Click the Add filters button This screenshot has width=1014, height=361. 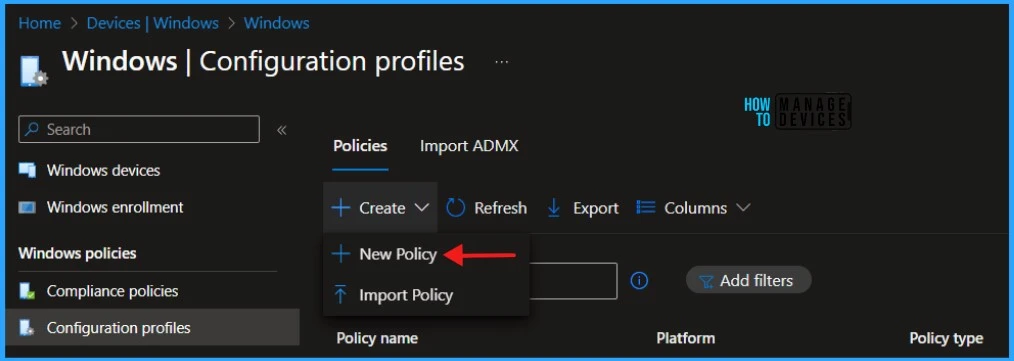point(748,281)
